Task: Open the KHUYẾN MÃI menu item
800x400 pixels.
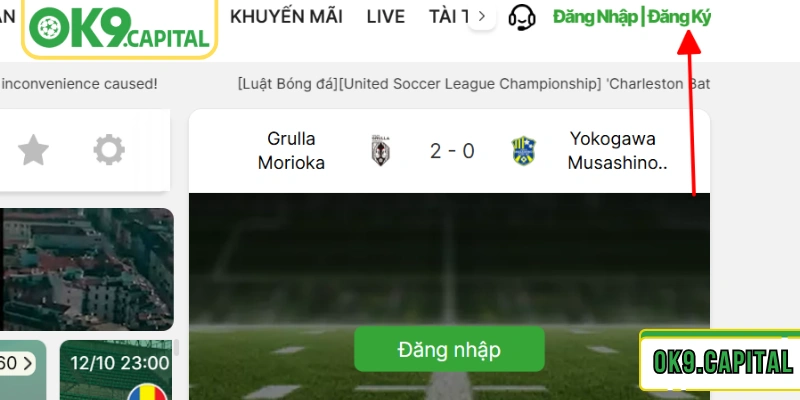Action: 286,17
